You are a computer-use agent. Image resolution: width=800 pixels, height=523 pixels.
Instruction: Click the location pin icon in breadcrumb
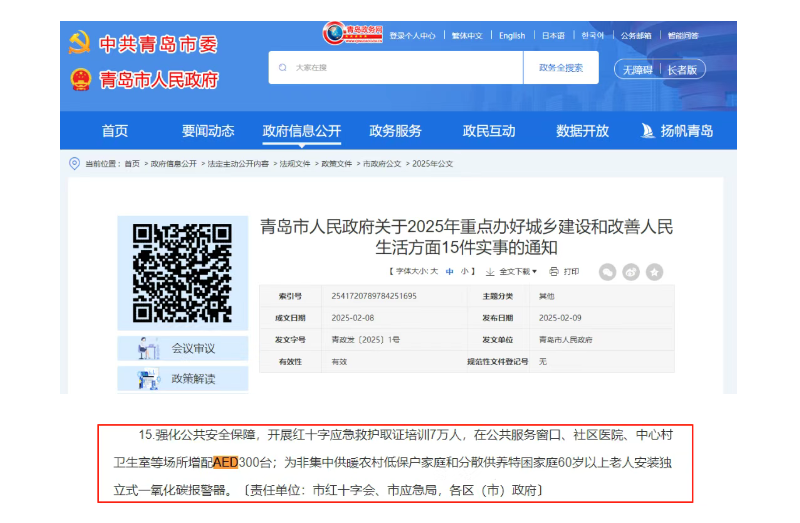point(74,163)
